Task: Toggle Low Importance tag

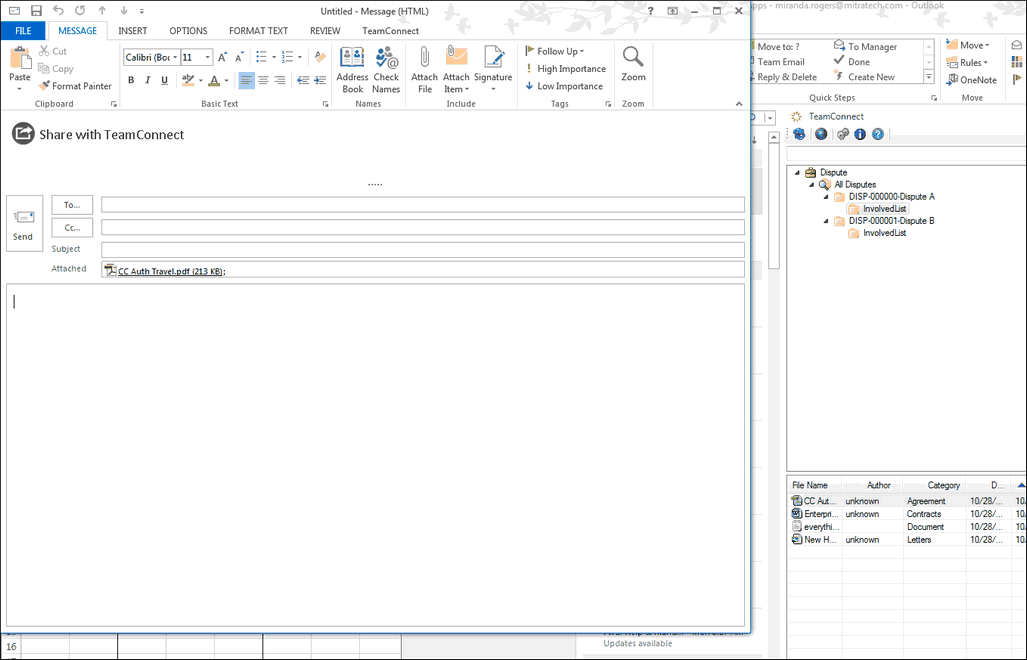Action: tap(565, 86)
